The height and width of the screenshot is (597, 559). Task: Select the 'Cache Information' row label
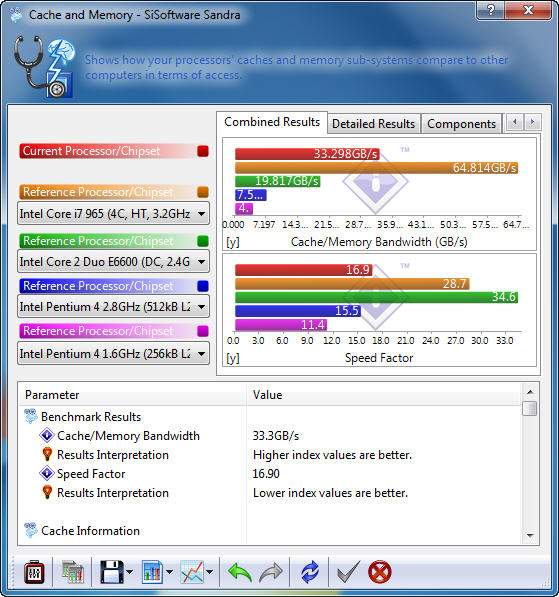coord(90,531)
